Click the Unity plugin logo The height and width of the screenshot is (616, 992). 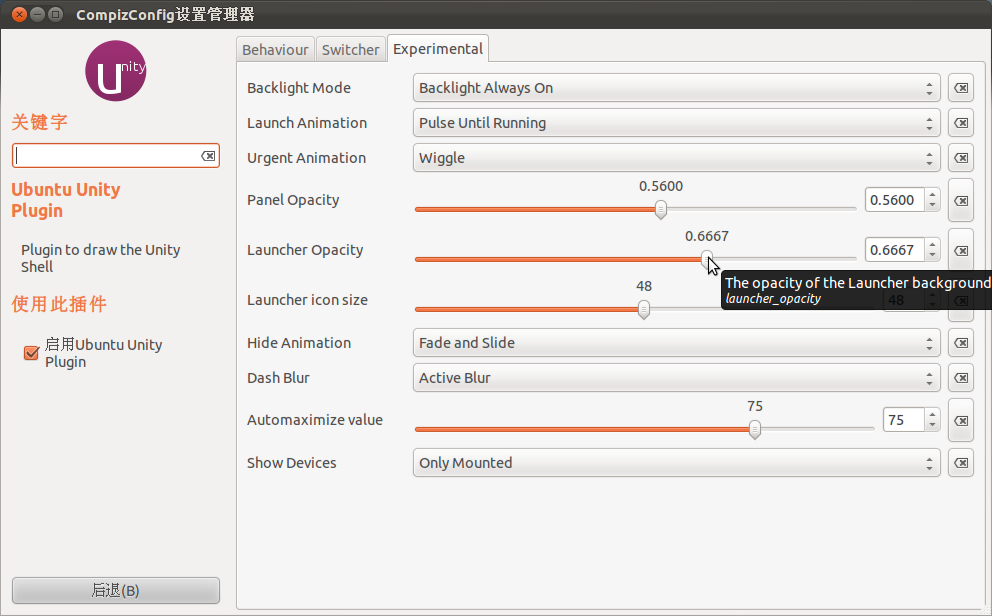[116, 71]
